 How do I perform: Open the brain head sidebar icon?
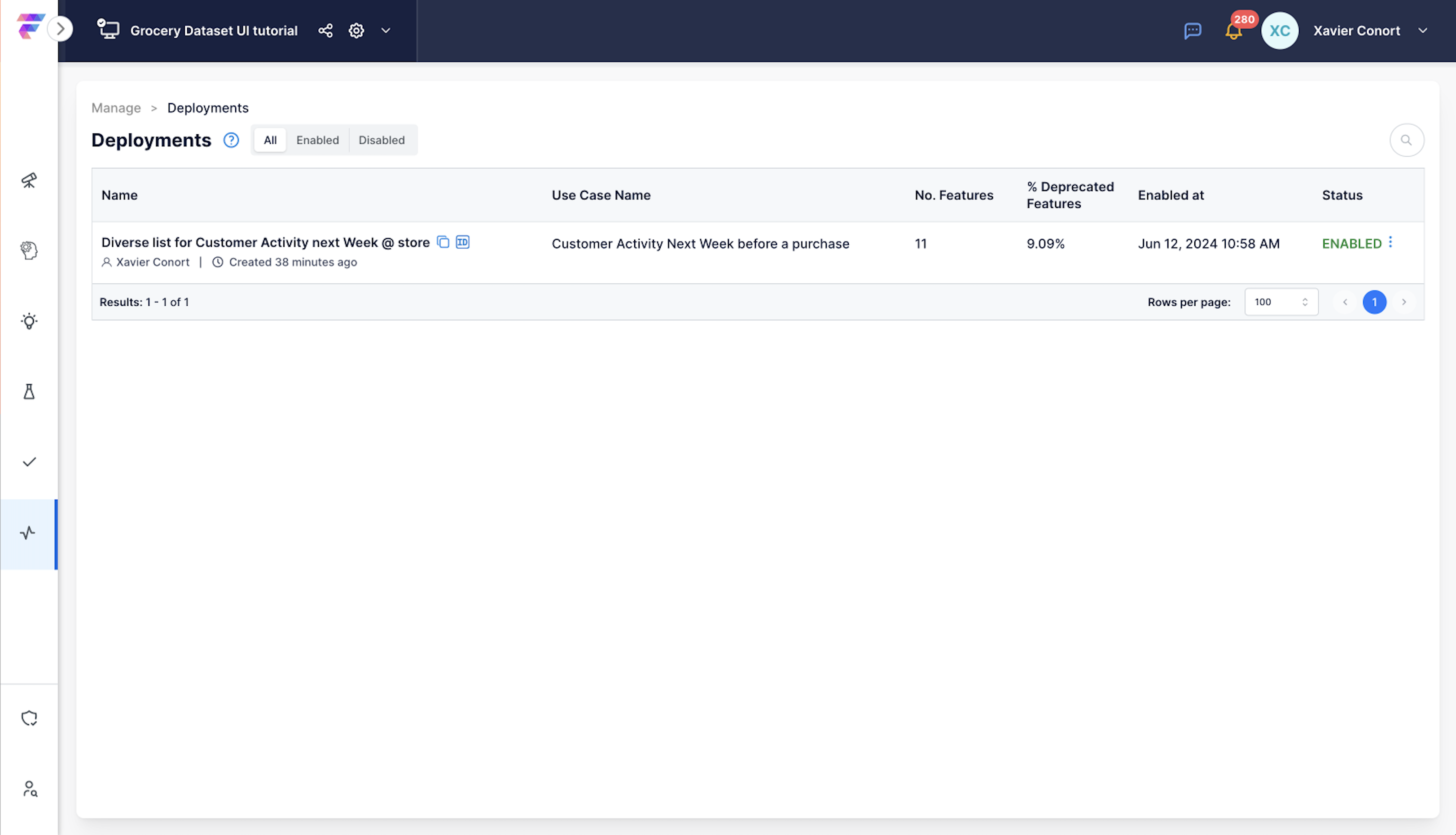click(x=29, y=250)
